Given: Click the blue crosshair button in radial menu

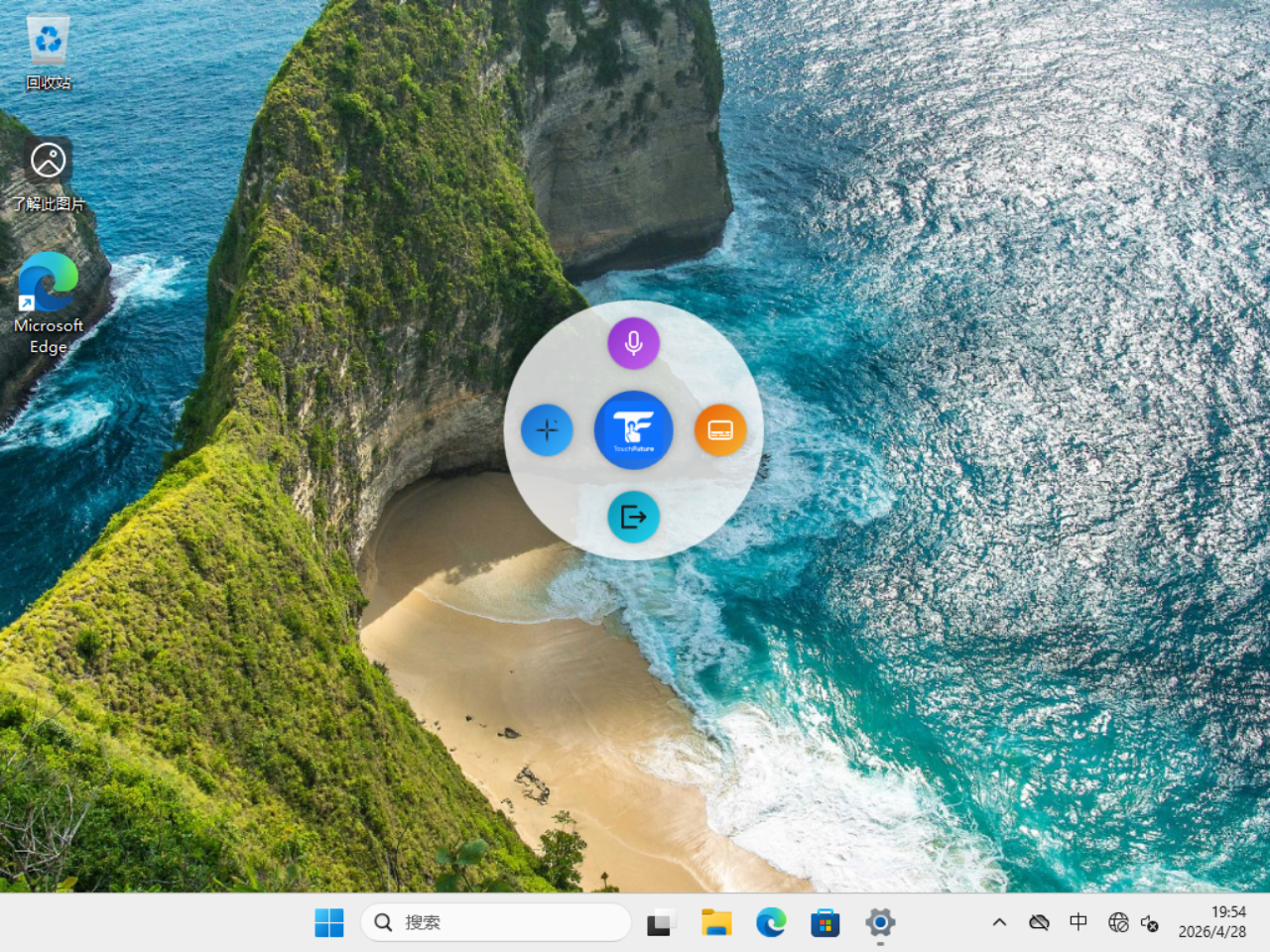Looking at the screenshot, I should (547, 430).
